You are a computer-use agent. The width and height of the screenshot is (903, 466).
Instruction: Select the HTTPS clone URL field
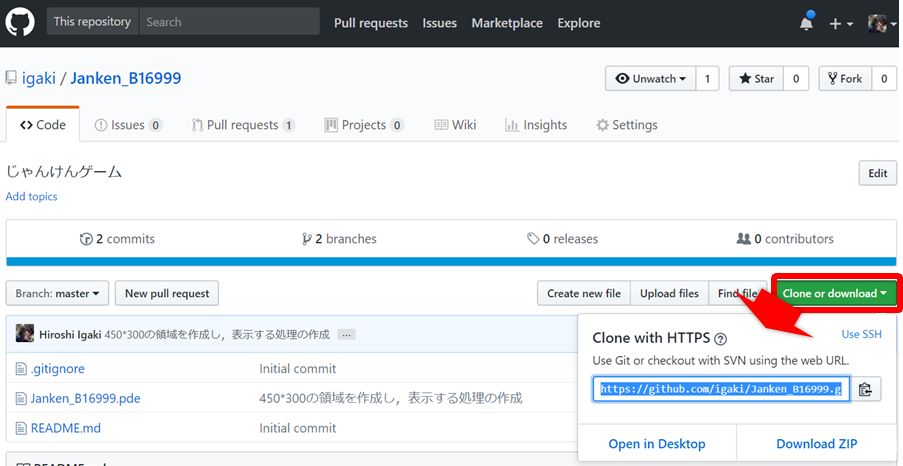click(x=721, y=389)
